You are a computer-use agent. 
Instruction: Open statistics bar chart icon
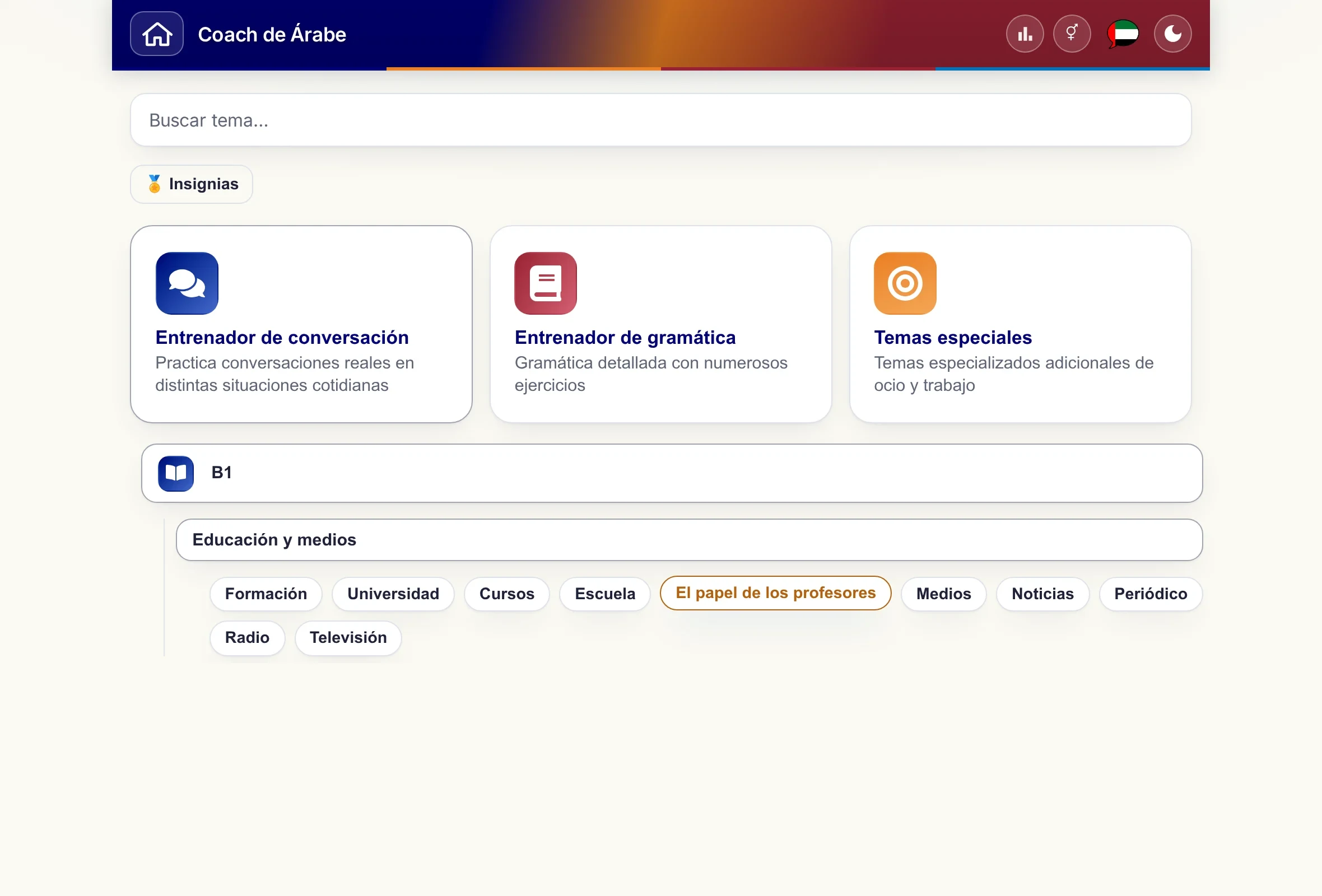coord(1025,34)
